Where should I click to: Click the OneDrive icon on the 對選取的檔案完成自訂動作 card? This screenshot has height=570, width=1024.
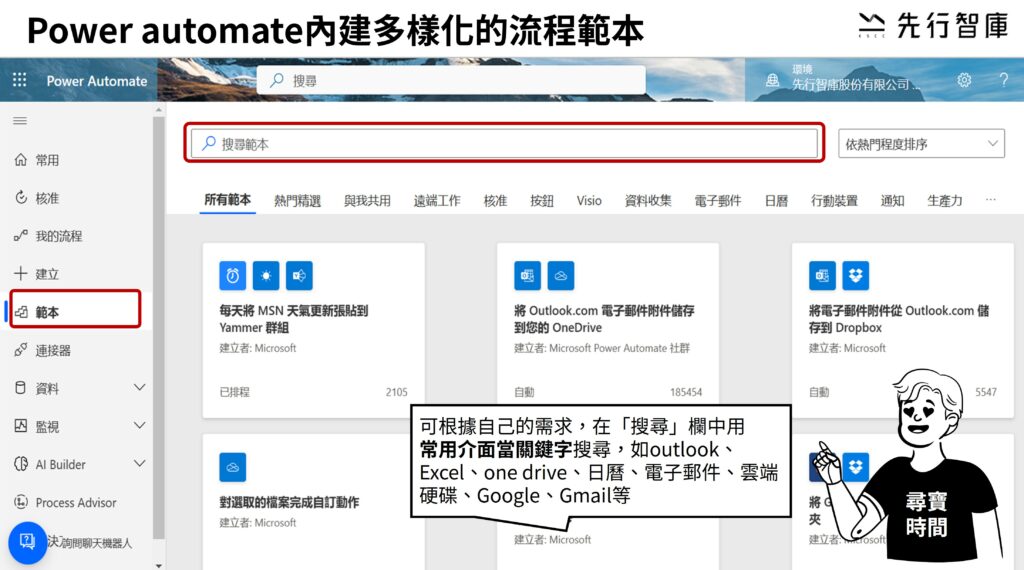(x=232, y=467)
